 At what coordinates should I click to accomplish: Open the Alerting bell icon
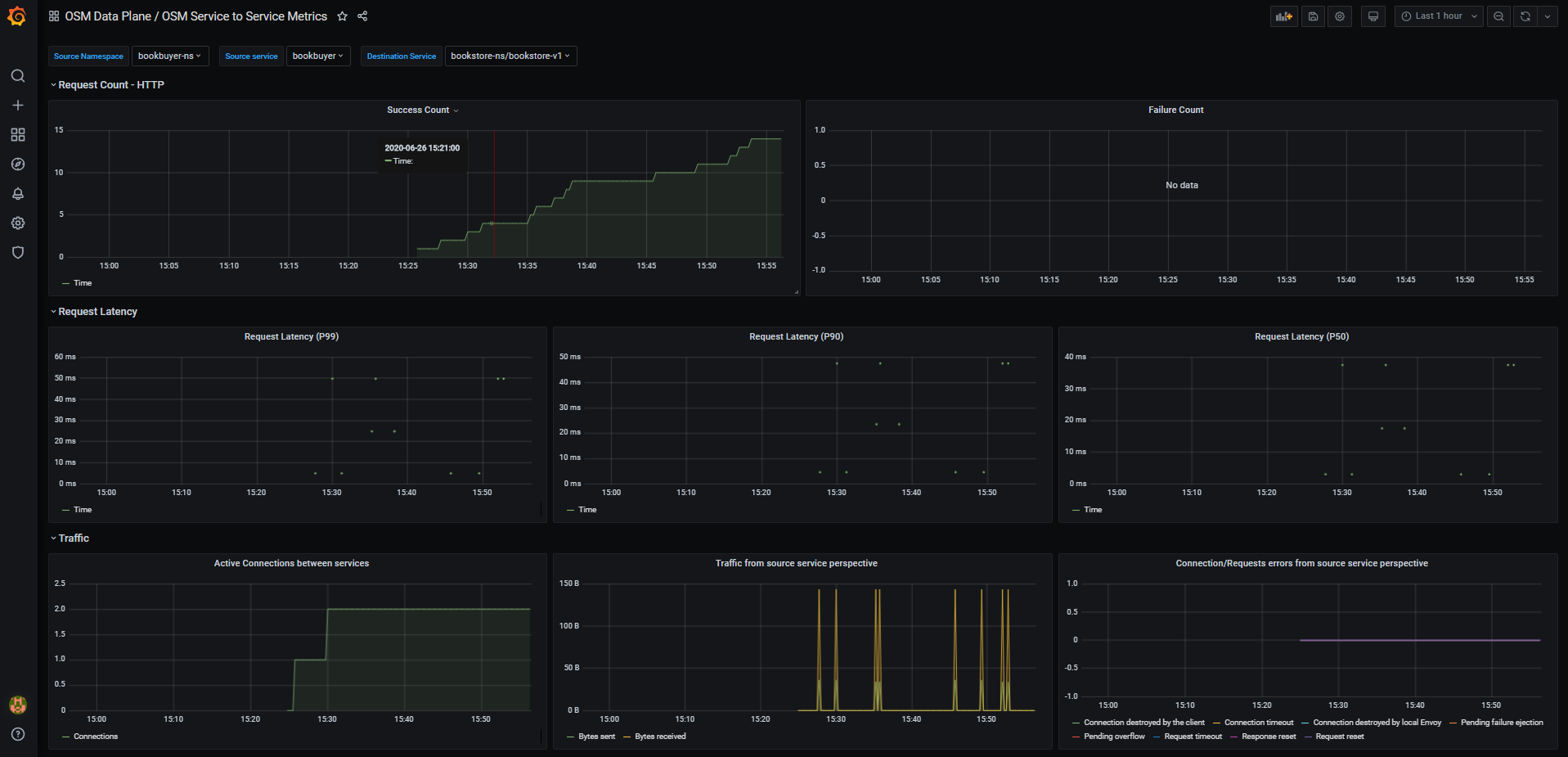coord(18,194)
